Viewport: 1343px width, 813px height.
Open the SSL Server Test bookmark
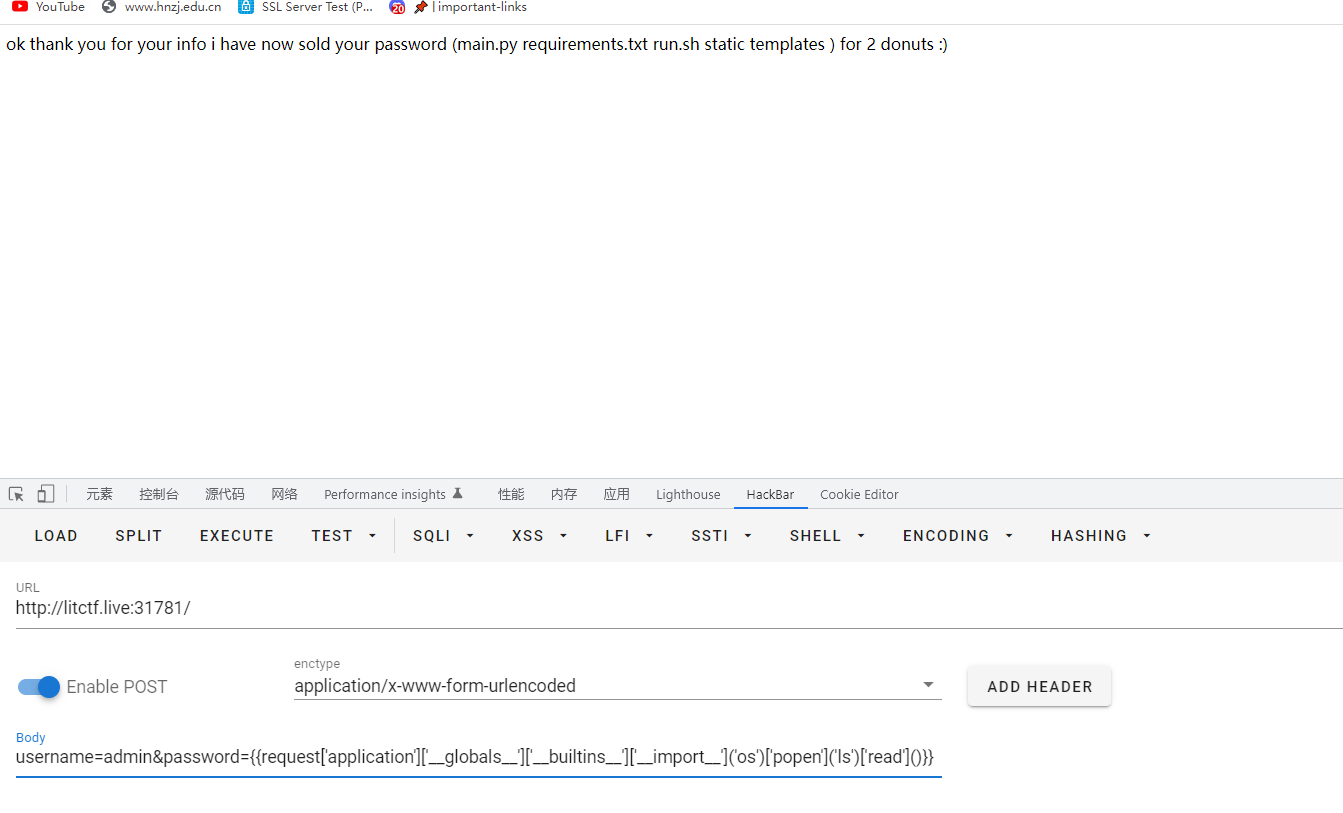coord(306,7)
